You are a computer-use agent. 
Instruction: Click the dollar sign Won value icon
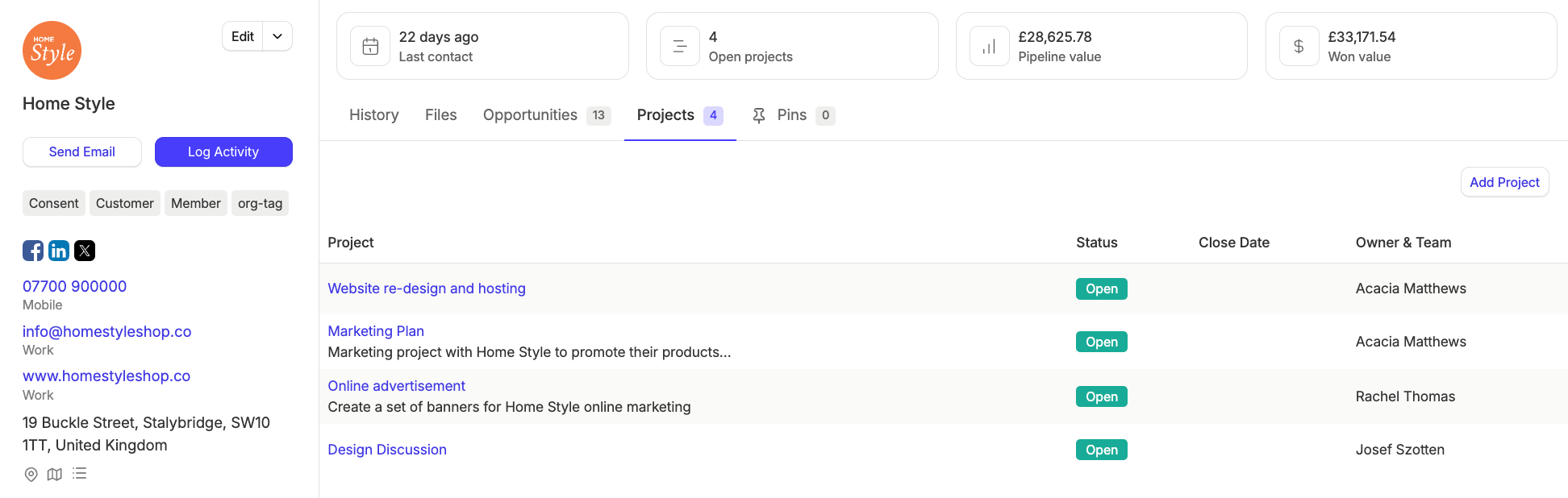(1299, 46)
